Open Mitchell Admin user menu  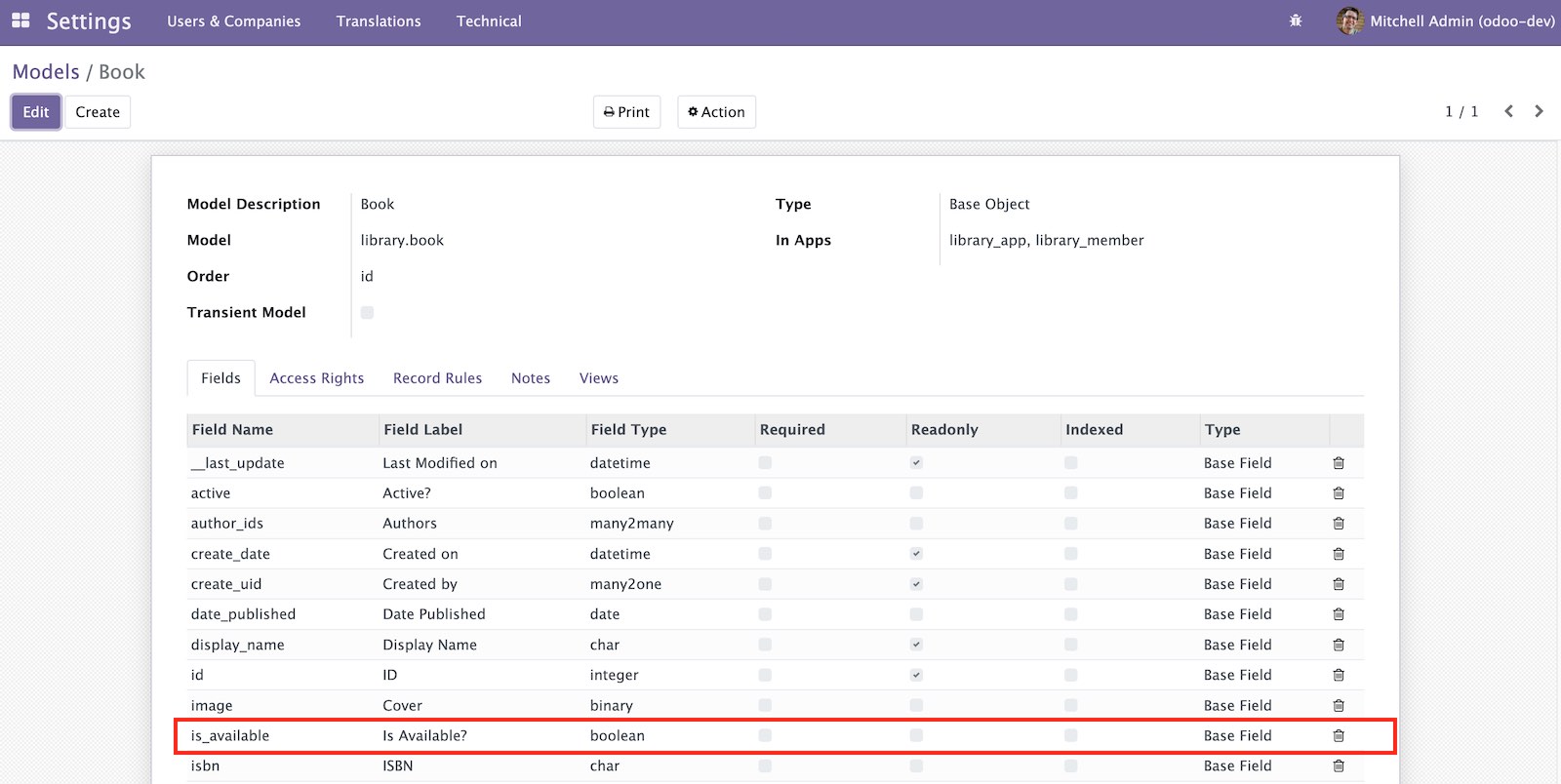(1445, 20)
